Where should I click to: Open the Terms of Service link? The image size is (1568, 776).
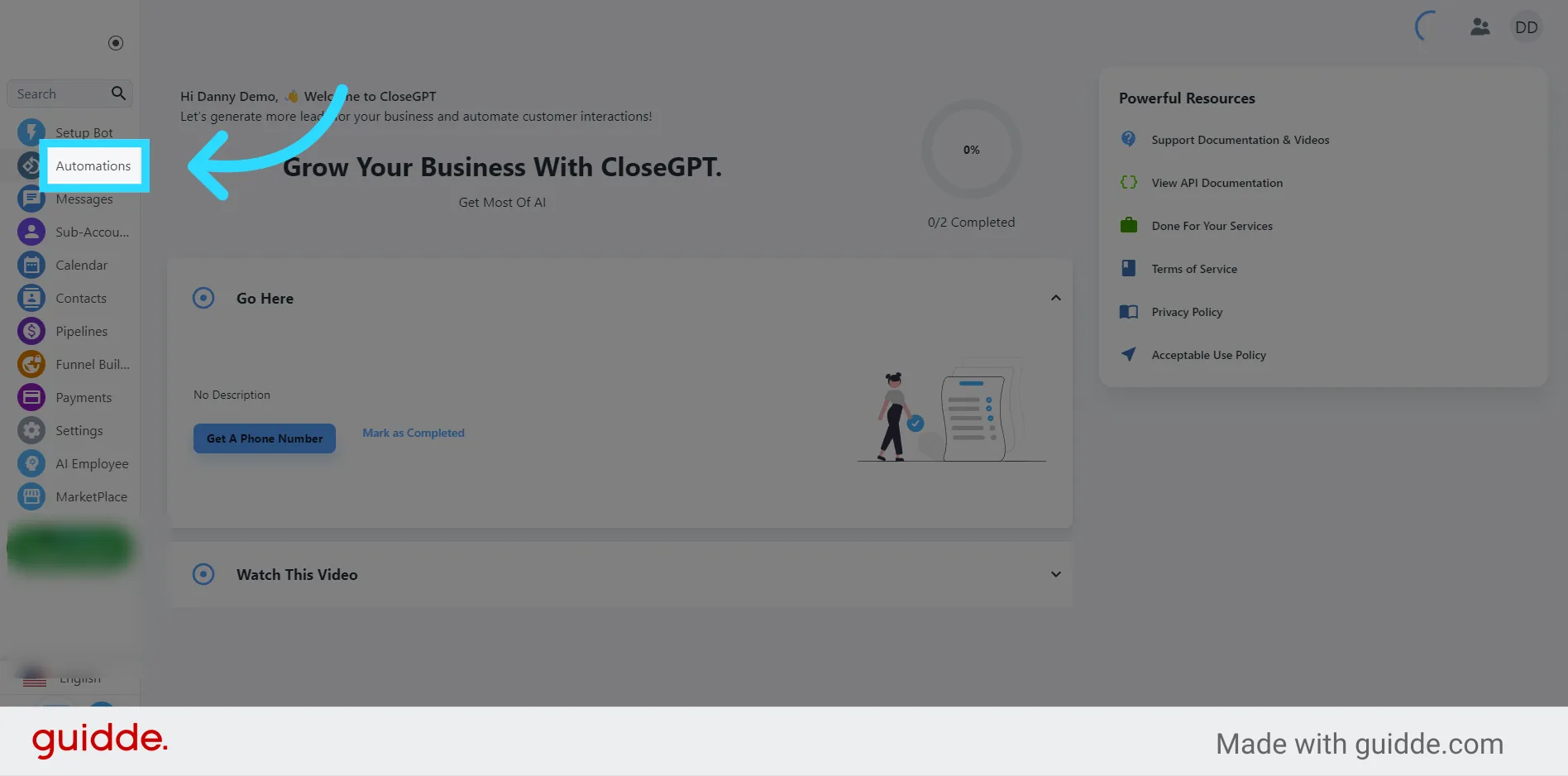1194,269
